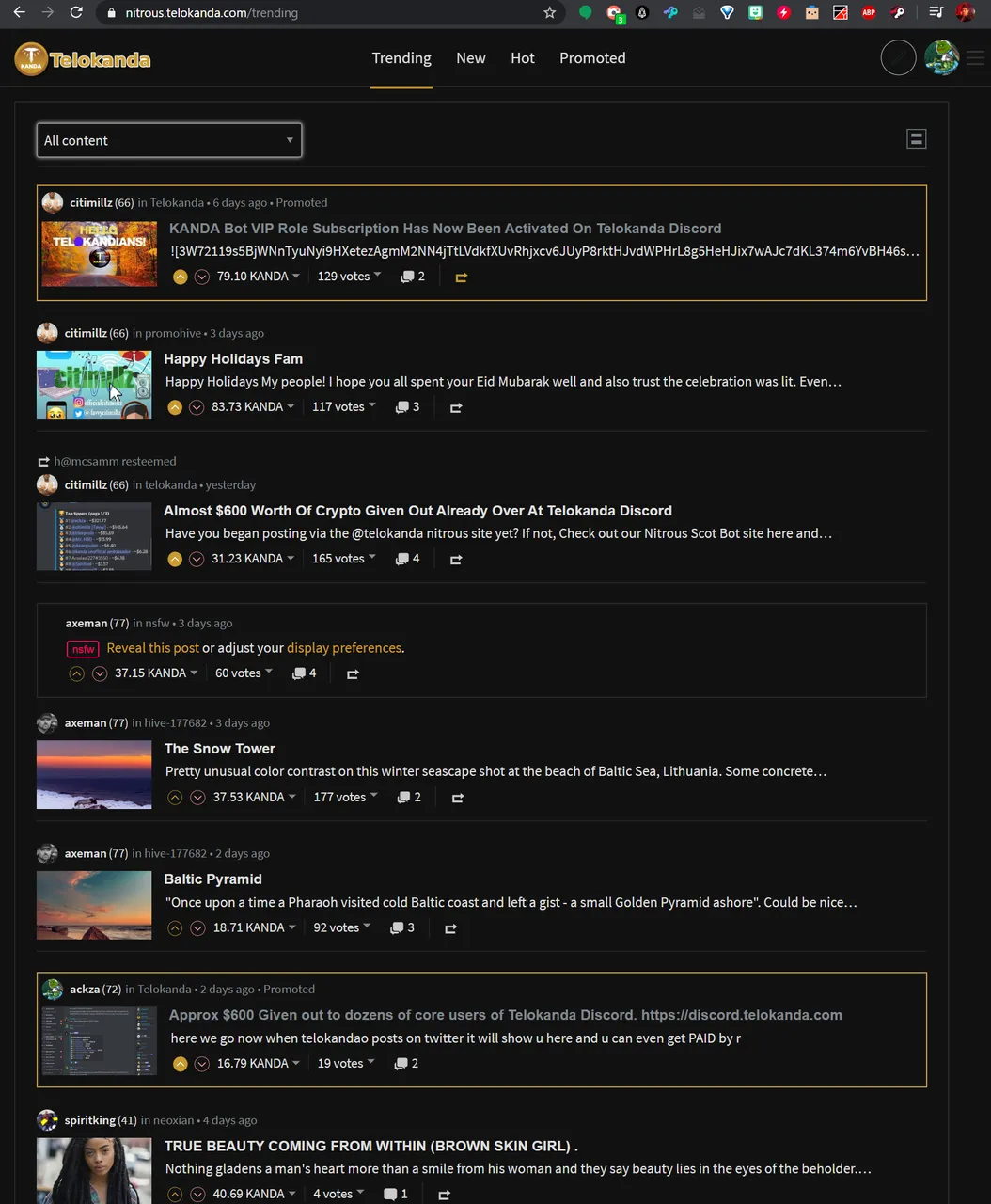Open spiritking author profile link
Image resolution: width=991 pixels, height=1204 pixels.
coord(90,1120)
